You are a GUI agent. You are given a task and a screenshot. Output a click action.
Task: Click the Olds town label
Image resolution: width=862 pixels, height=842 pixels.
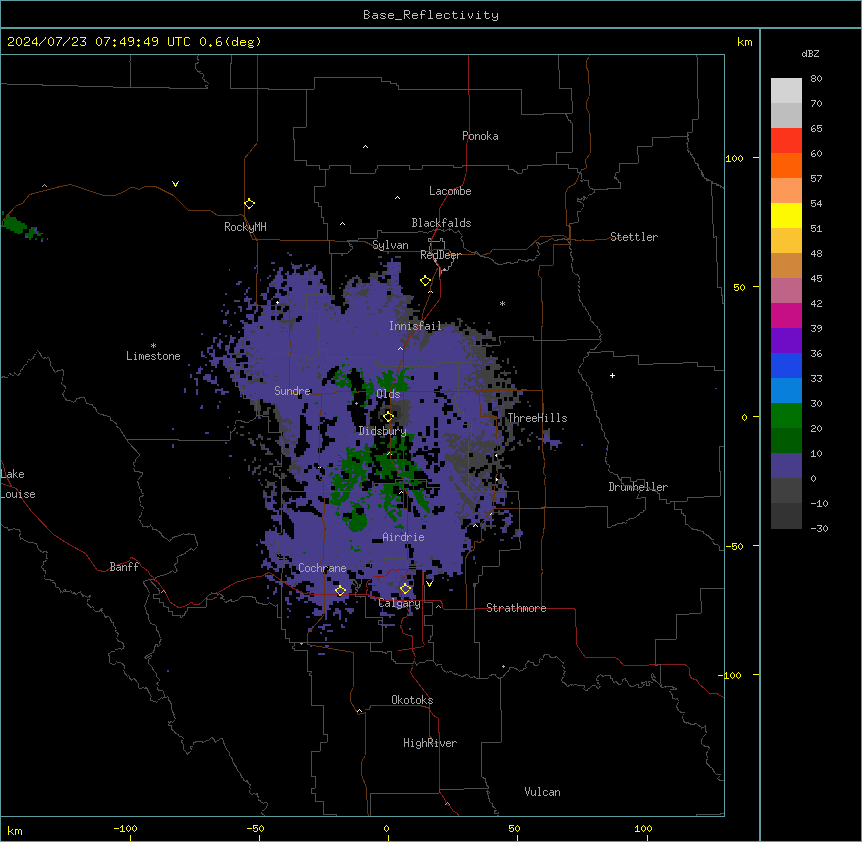[x=388, y=394]
